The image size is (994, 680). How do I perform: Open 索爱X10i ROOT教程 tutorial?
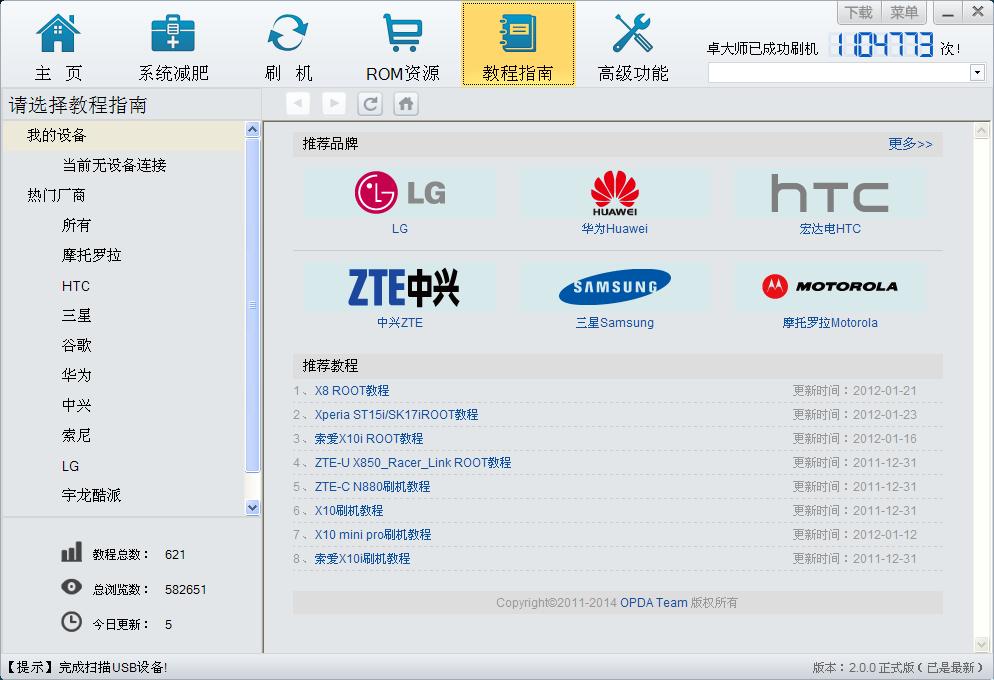tap(369, 439)
